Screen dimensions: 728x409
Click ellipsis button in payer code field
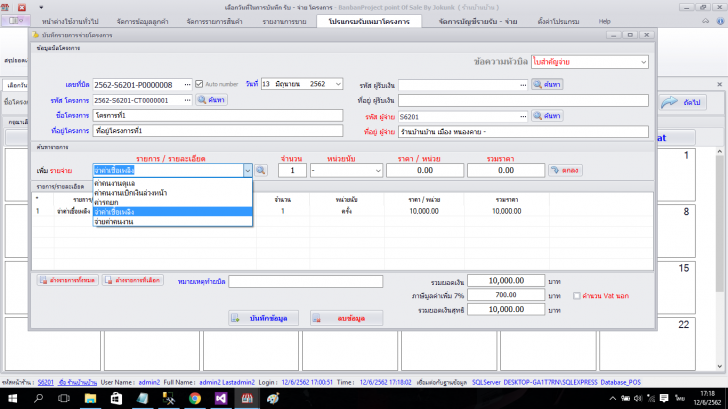point(523,117)
